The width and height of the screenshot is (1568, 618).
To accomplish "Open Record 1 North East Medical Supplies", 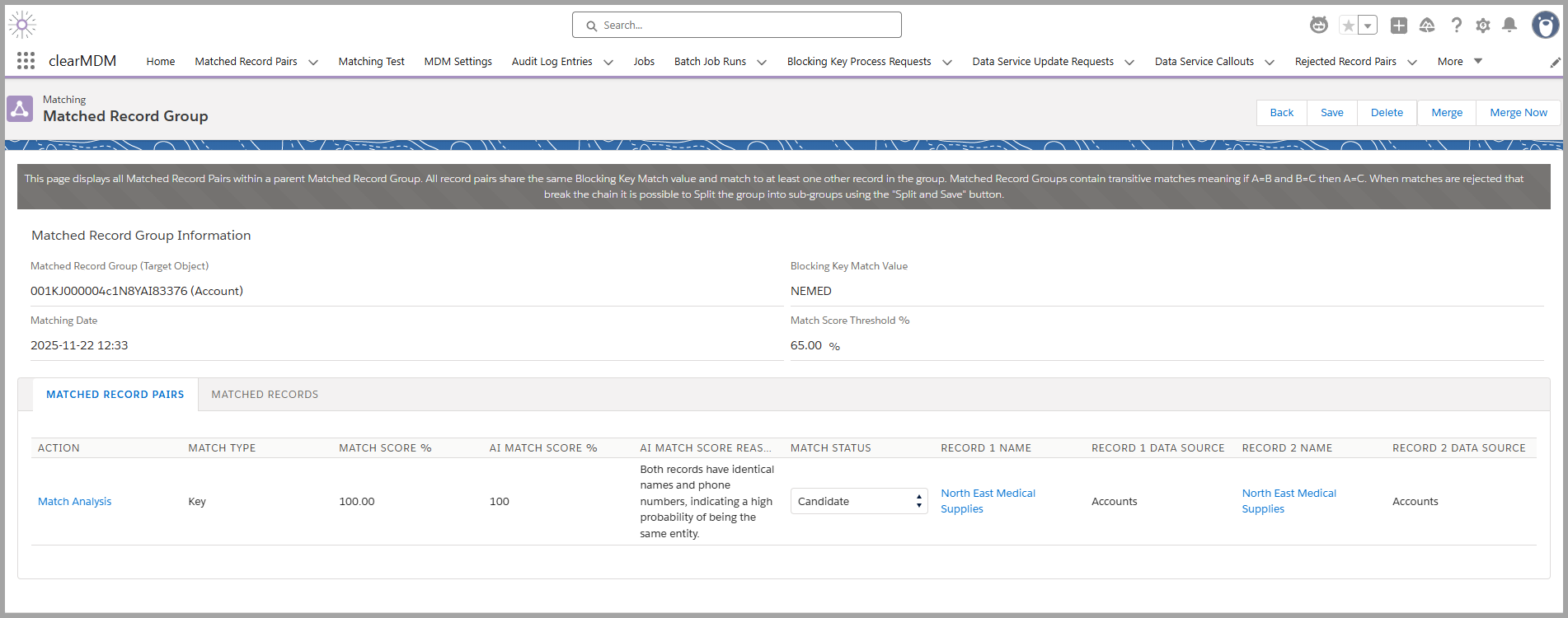I will pos(988,501).
